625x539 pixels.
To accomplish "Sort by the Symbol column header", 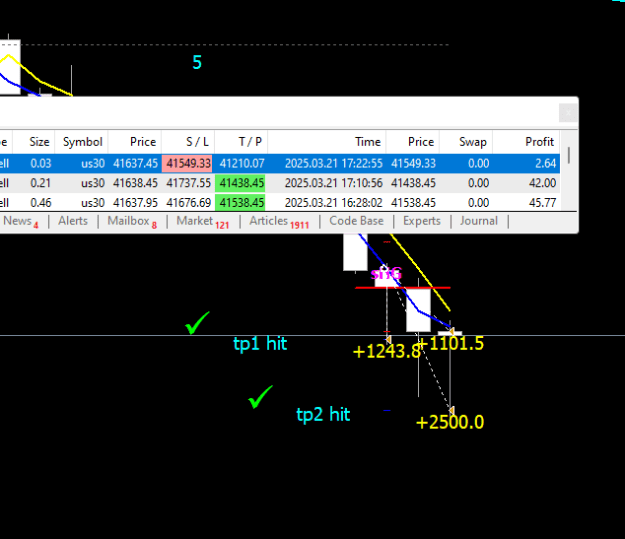I will (83, 142).
